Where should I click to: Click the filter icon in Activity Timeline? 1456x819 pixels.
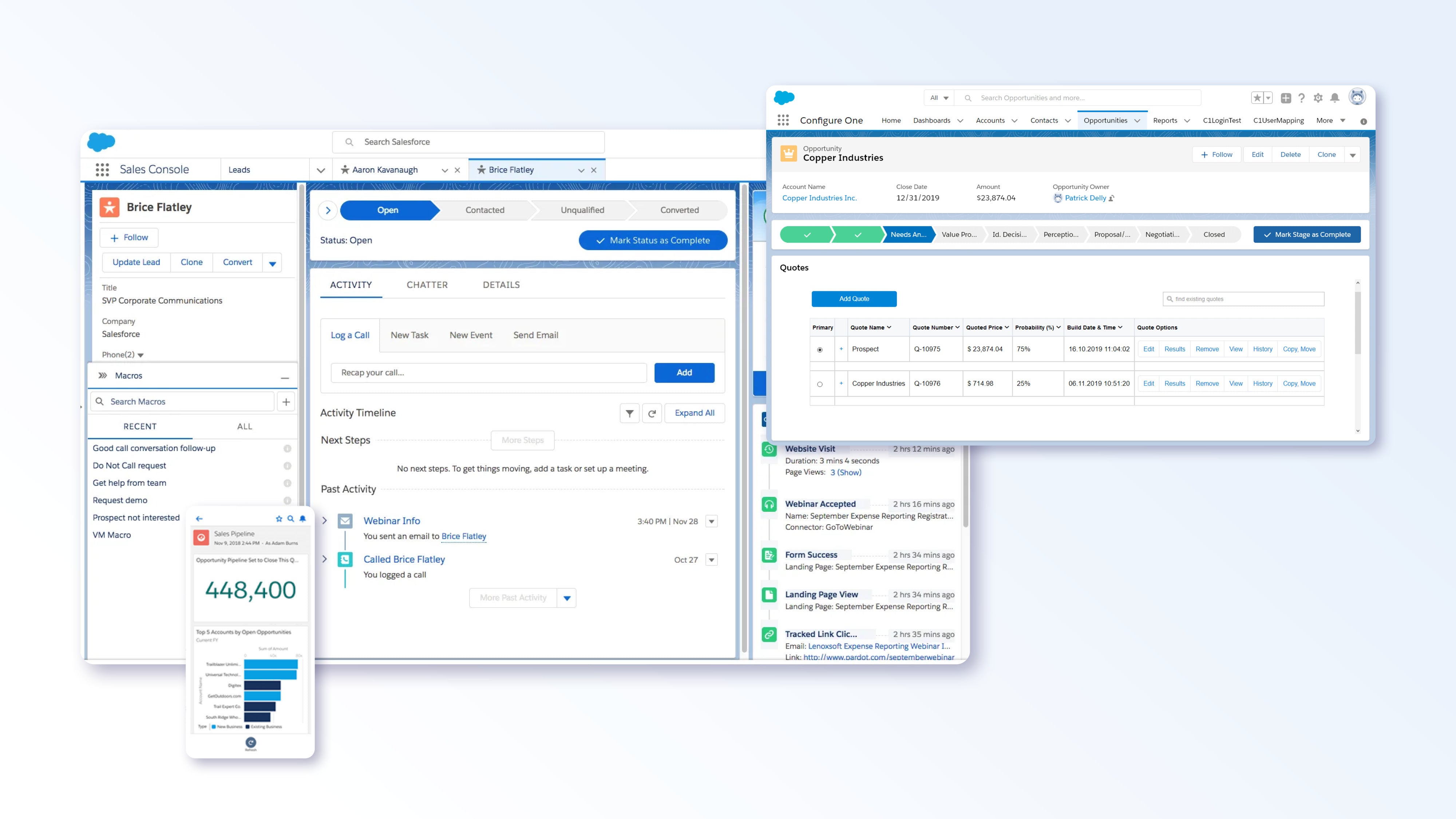point(629,413)
